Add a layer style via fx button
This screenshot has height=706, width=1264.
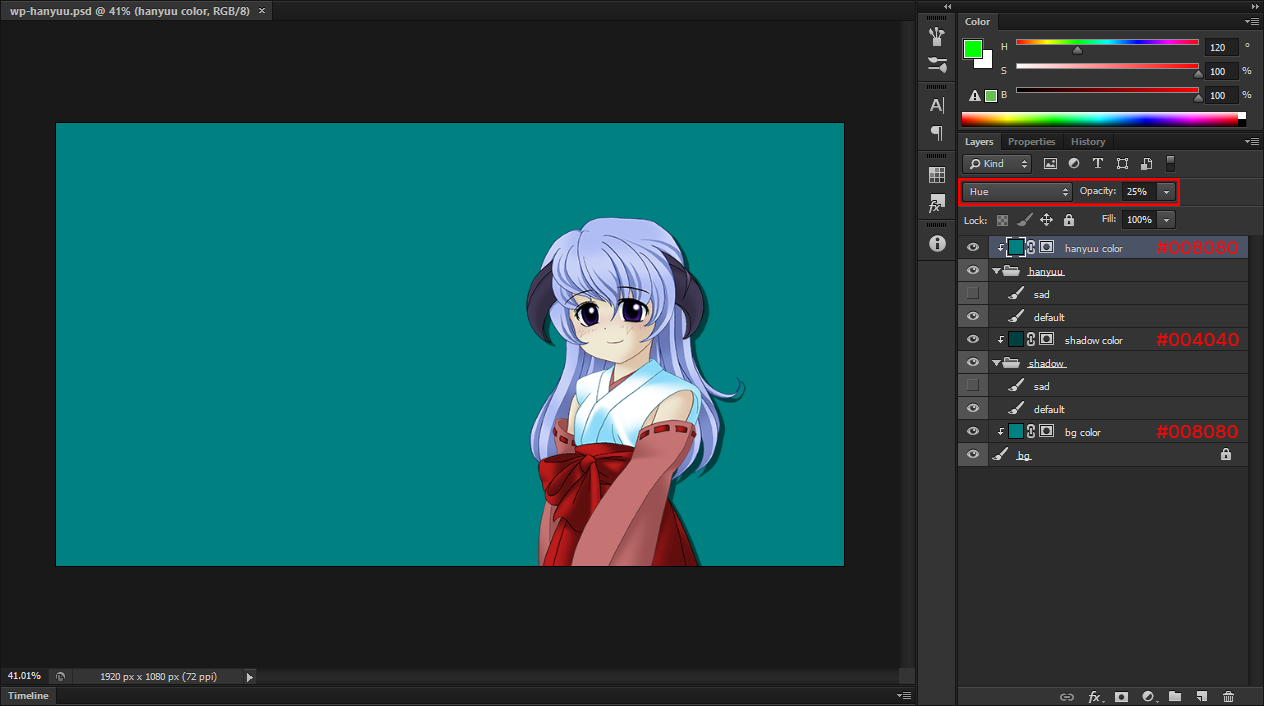[1095, 696]
